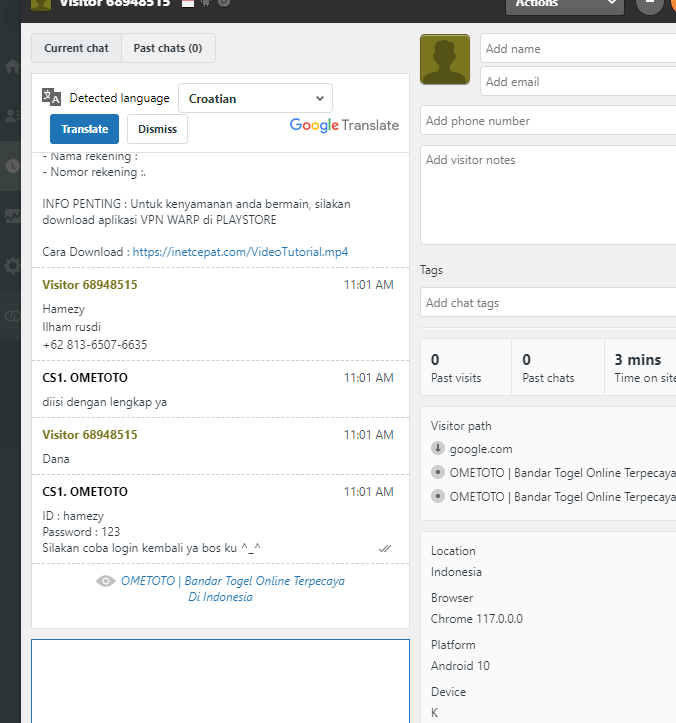Screen dimensions: 676x723
Task: Click the google.com referrer arrow icon
Action: 438,448
